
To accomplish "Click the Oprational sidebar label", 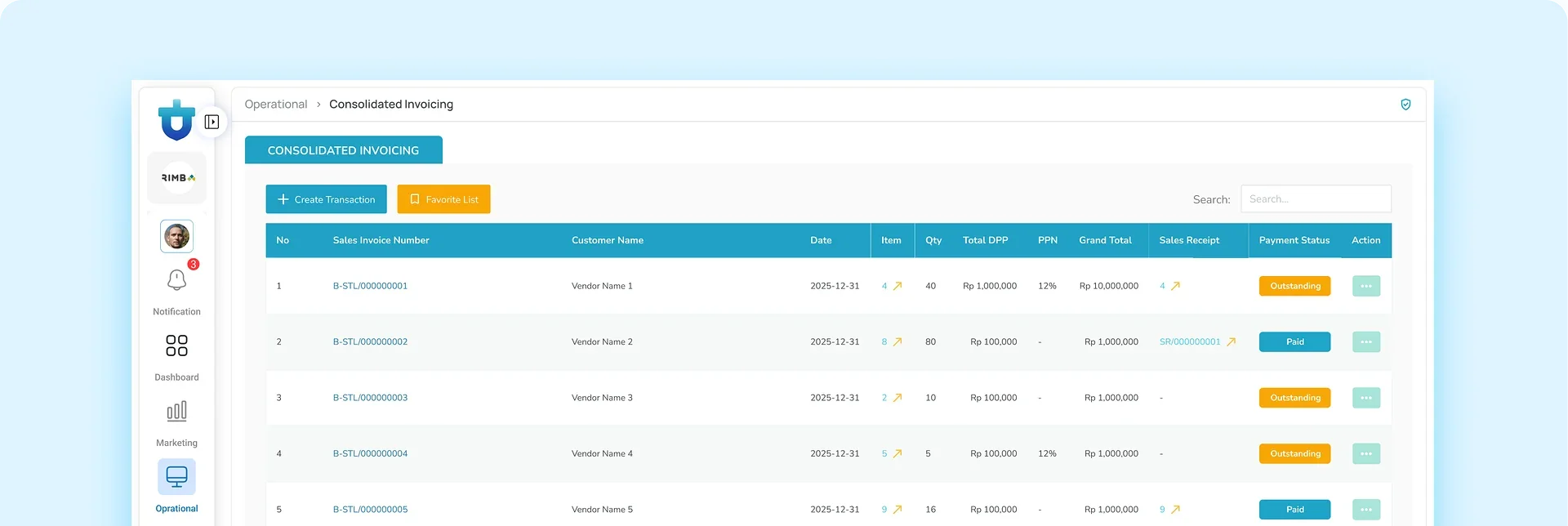I will click(176, 509).
